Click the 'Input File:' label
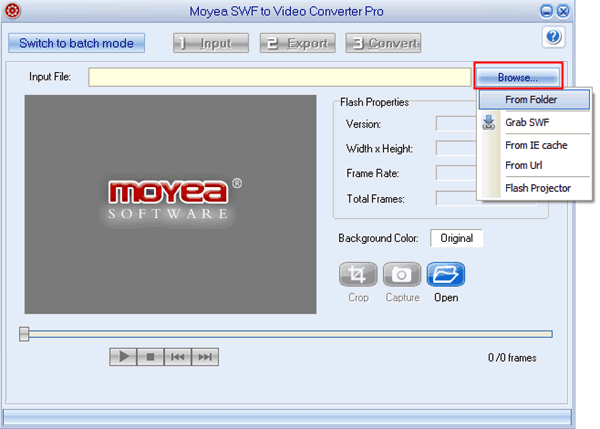The width and height of the screenshot is (600, 429). point(50,77)
